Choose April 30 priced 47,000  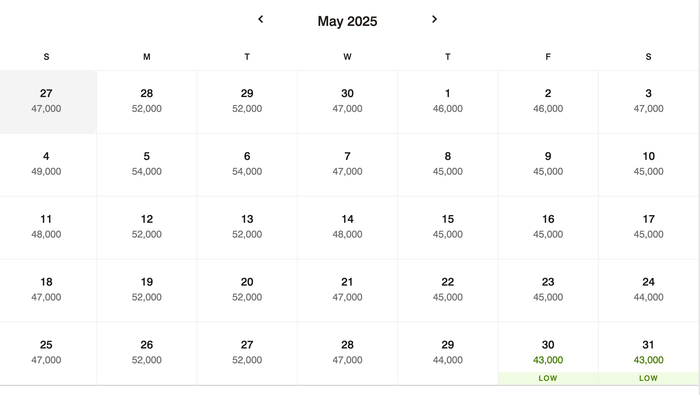tap(347, 102)
